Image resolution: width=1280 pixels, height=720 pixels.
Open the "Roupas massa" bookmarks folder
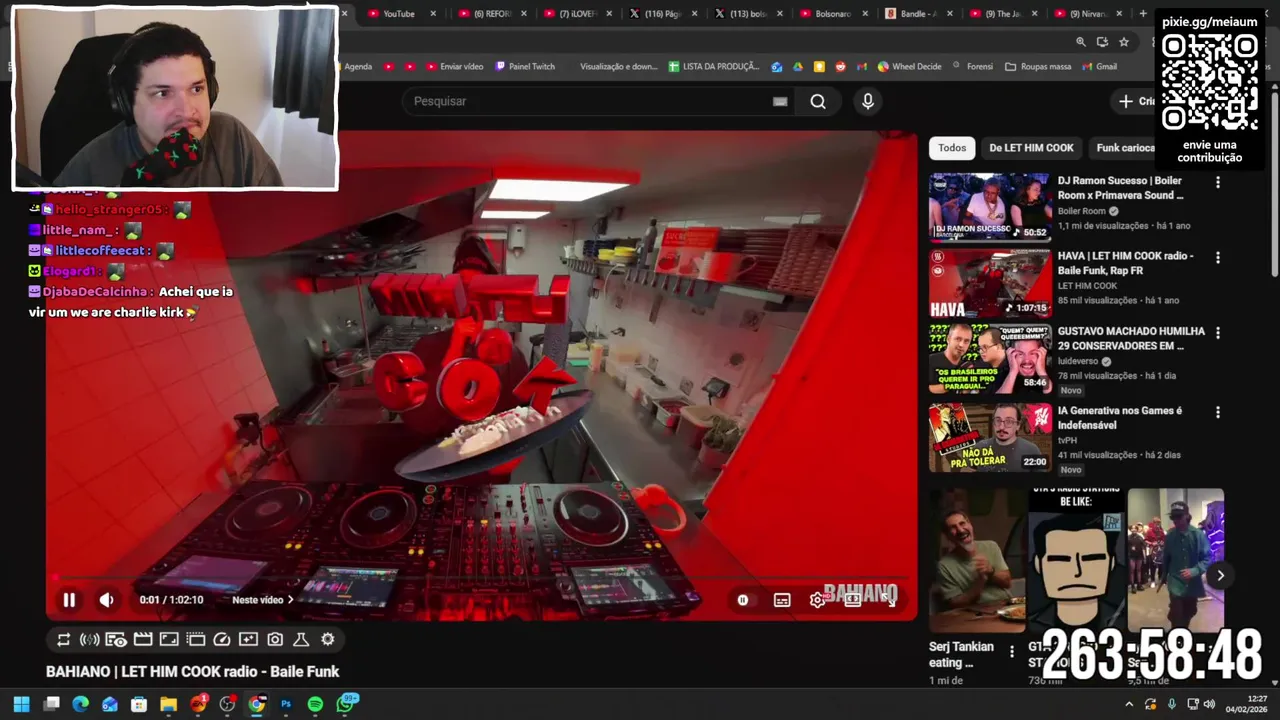pyautogui.click(x=1038, y=67)
